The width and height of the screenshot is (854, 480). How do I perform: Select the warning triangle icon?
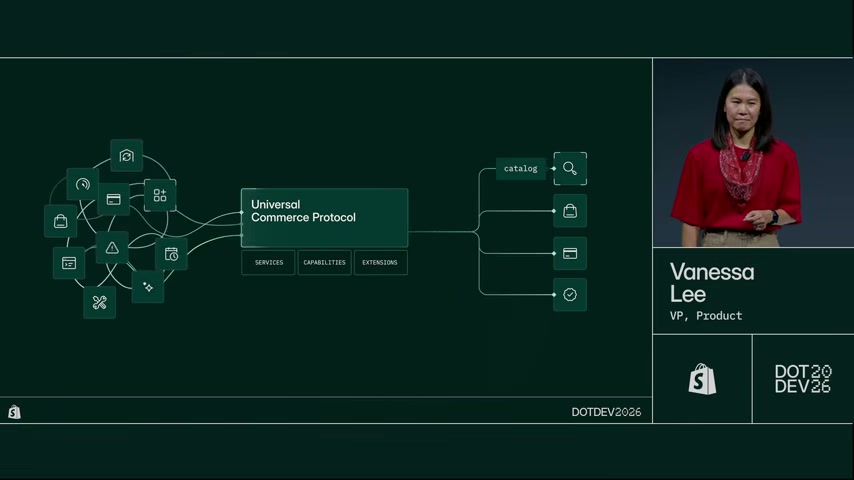112,248
